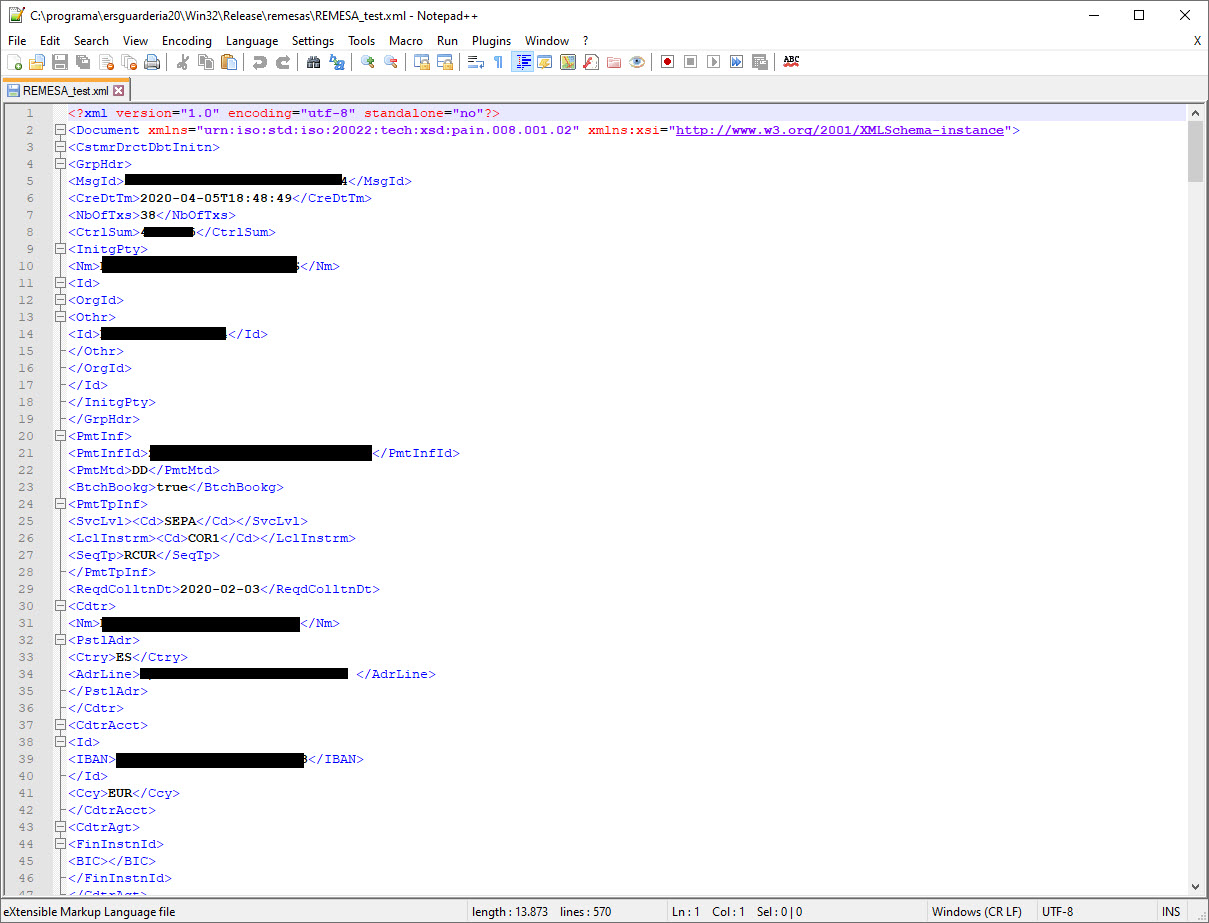Collapse the OrgId block on line 12
Image resolution: width=1209 pixels, height=923 pixels.
[60, 300]
